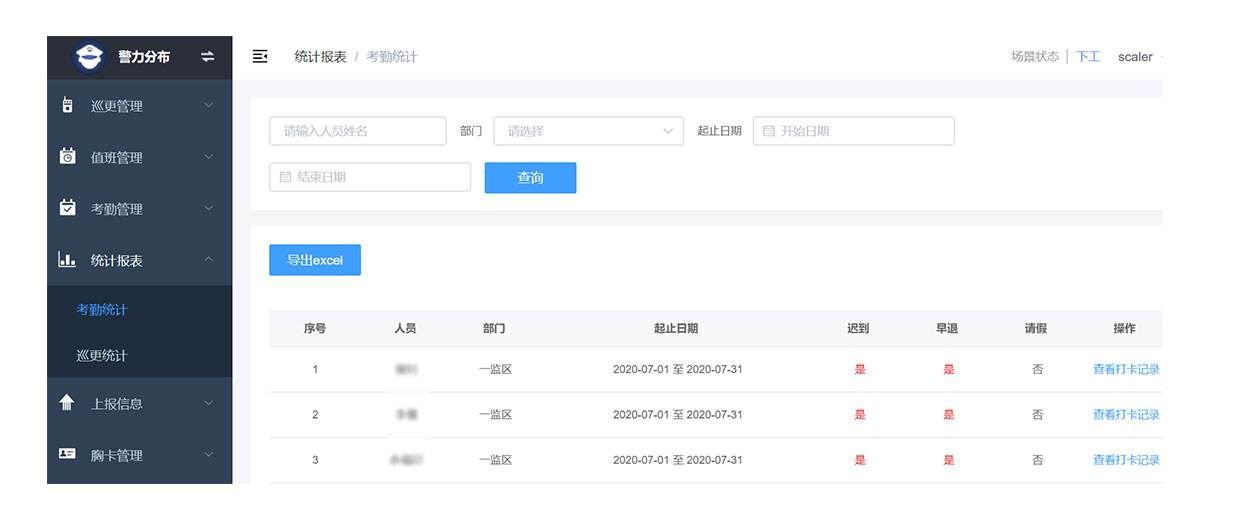Viewport: 1257px width, 522px height.
Task: Click the 导出excel button
Action: tap(315, 260)
